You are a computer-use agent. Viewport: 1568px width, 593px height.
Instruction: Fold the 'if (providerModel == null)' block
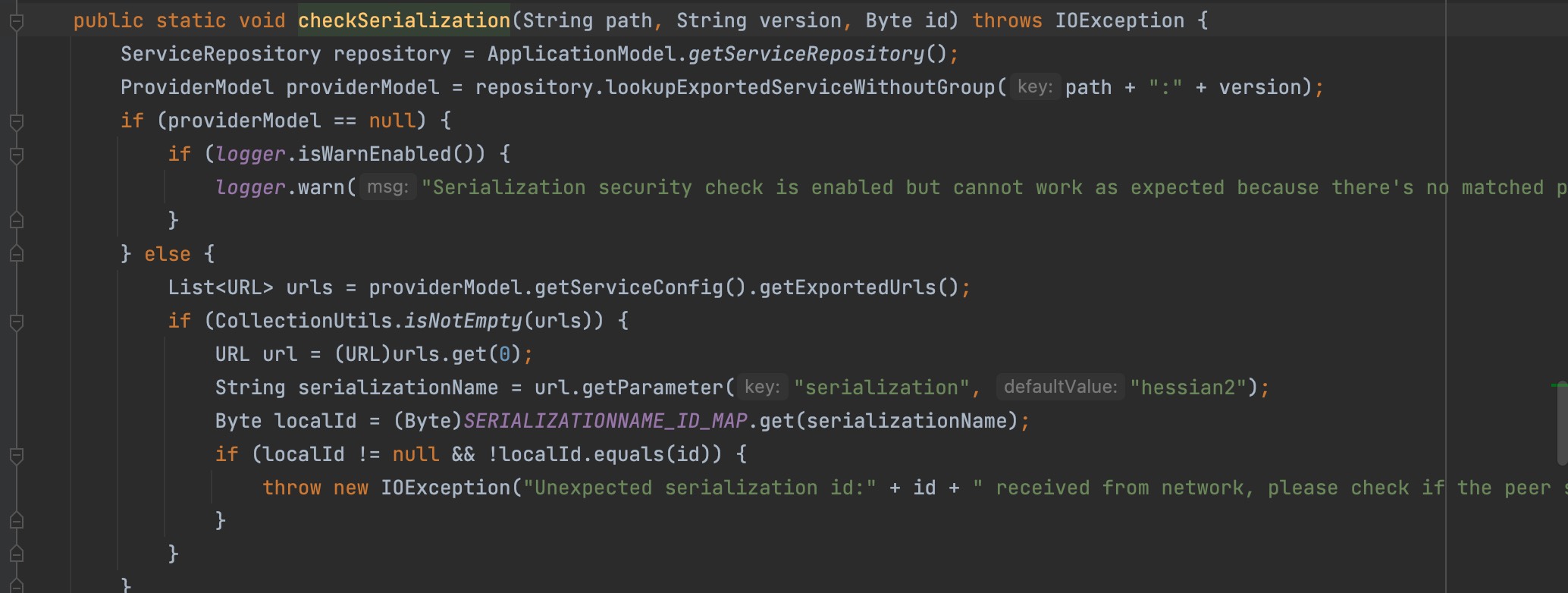click(x=17, y=121)
